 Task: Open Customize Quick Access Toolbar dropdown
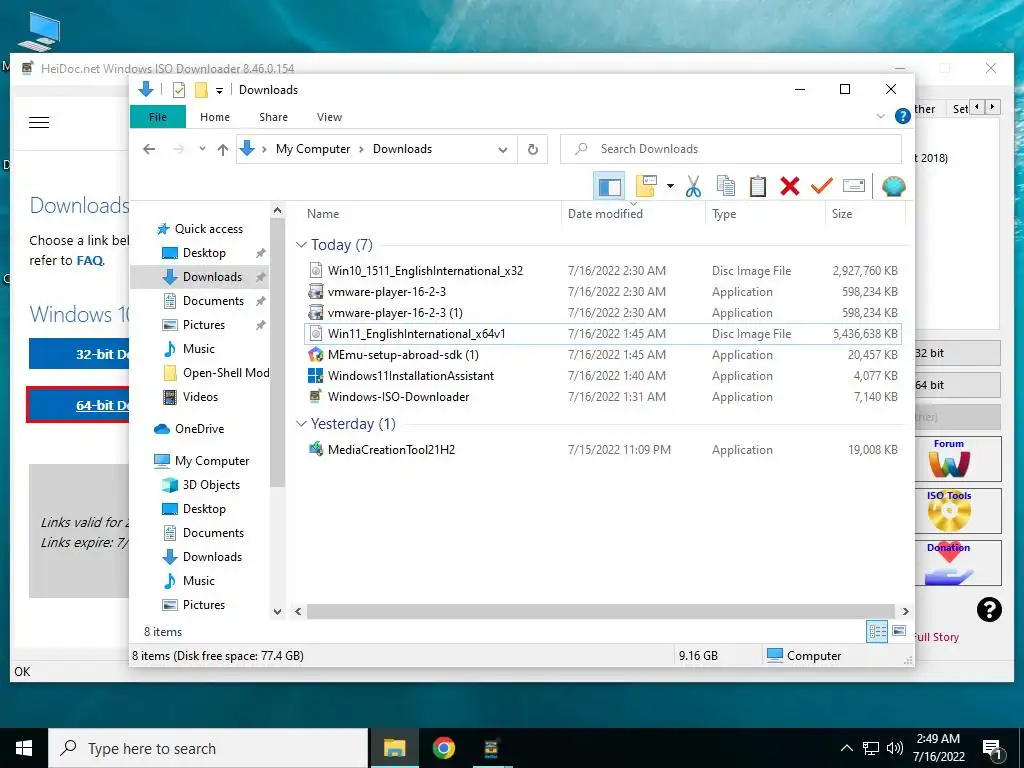tap(219, 91)
